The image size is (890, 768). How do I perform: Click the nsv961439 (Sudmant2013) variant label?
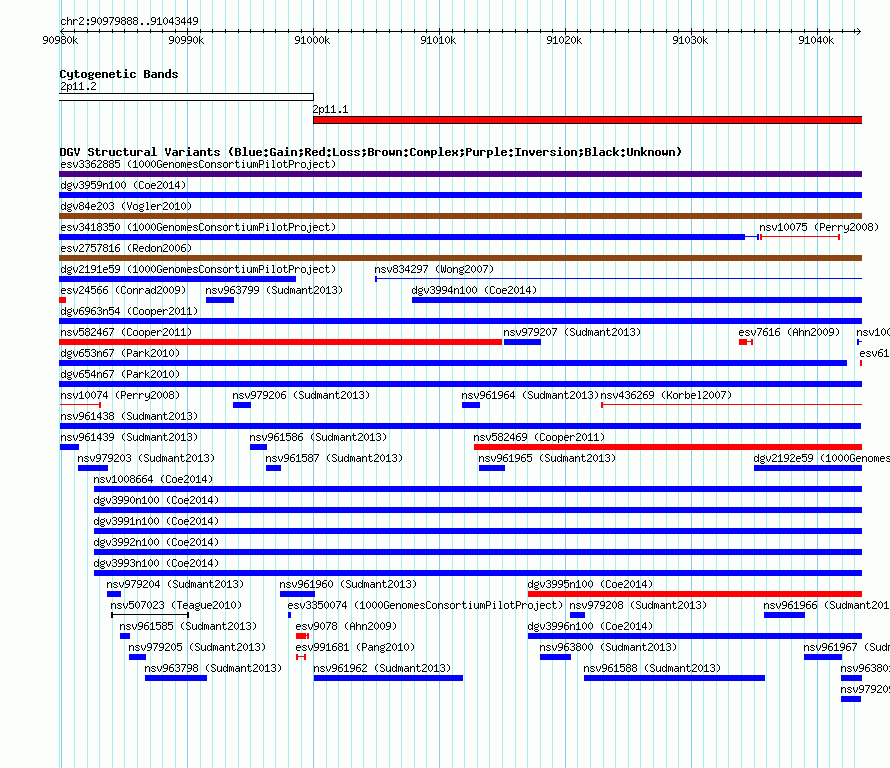tap(129, 438)
